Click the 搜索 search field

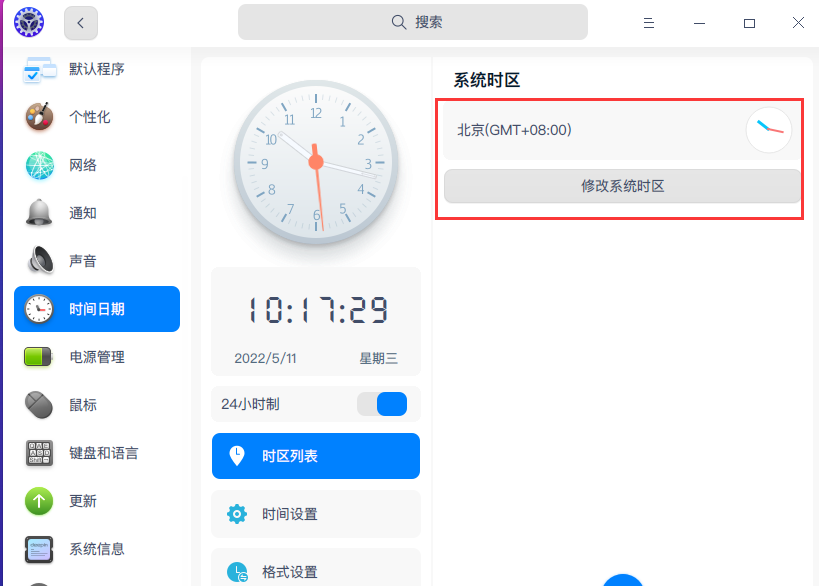pyautogui.click(x=413, y=22)
